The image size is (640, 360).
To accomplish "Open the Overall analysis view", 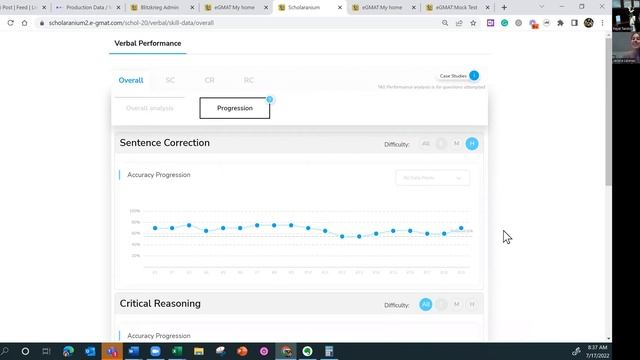I will (150, 108).
